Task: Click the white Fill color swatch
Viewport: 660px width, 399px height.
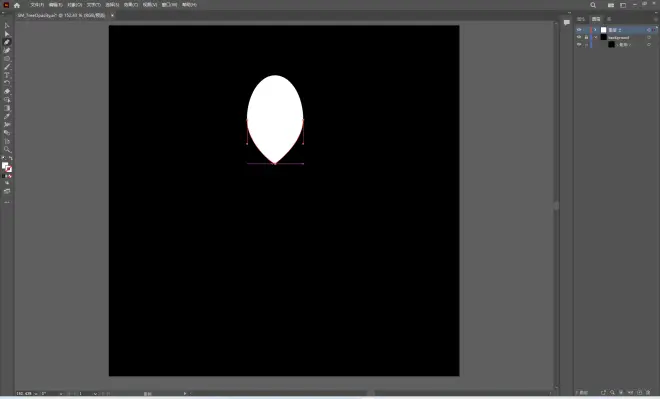Action: point(5,165)
